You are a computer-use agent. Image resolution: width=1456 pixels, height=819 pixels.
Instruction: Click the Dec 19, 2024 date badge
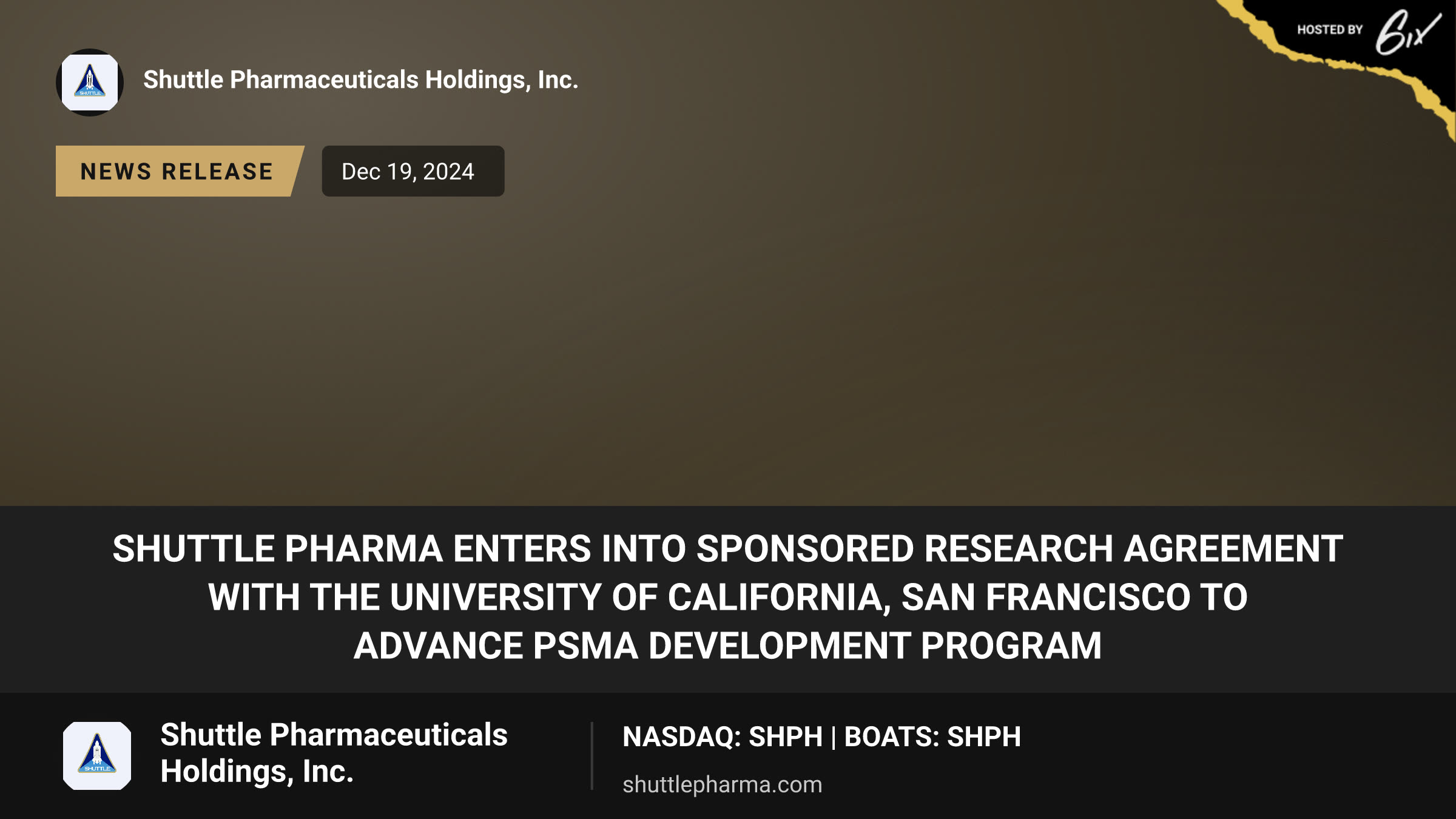pos(413,171)
